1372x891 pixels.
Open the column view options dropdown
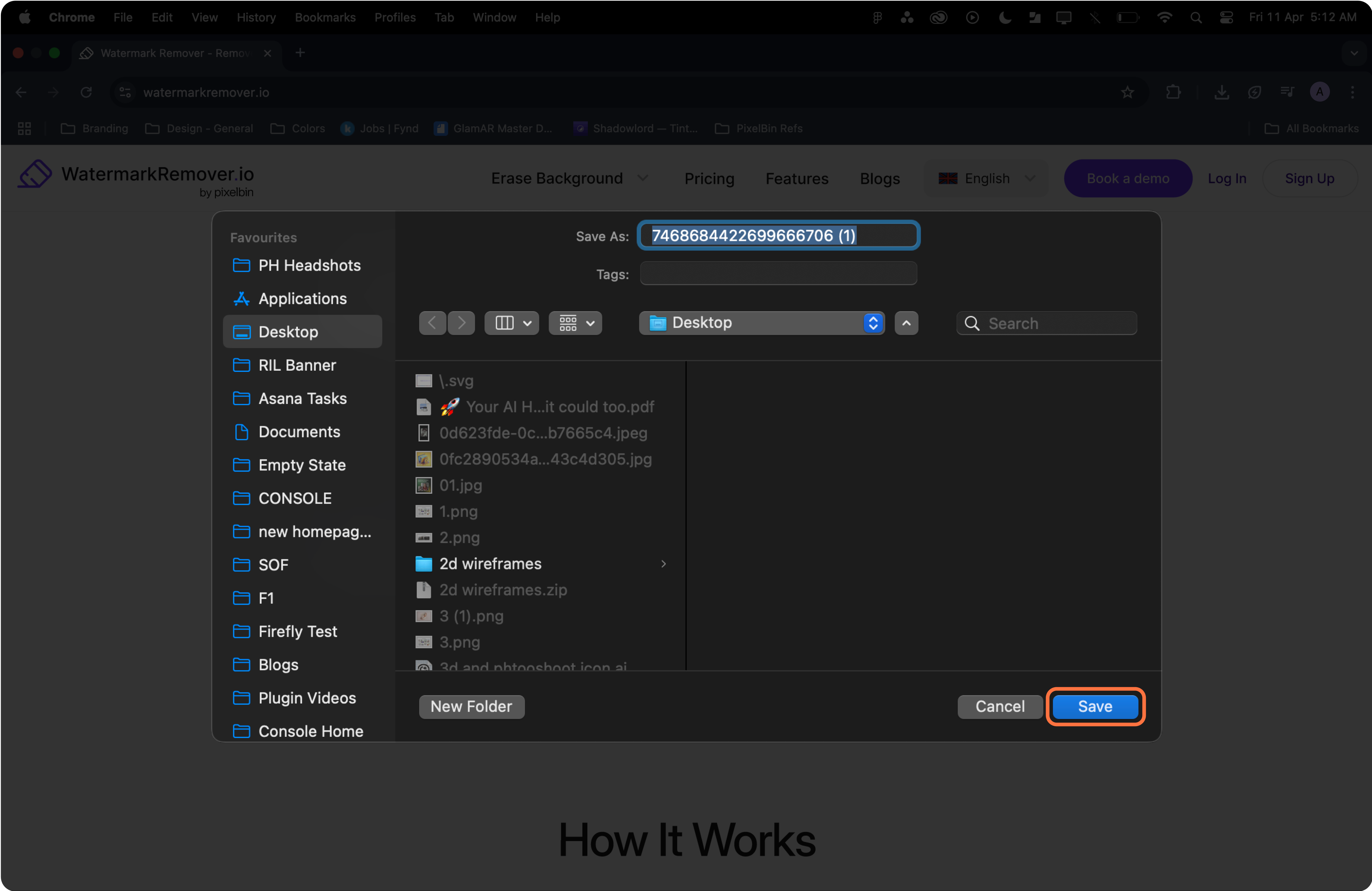pos(511,323)
